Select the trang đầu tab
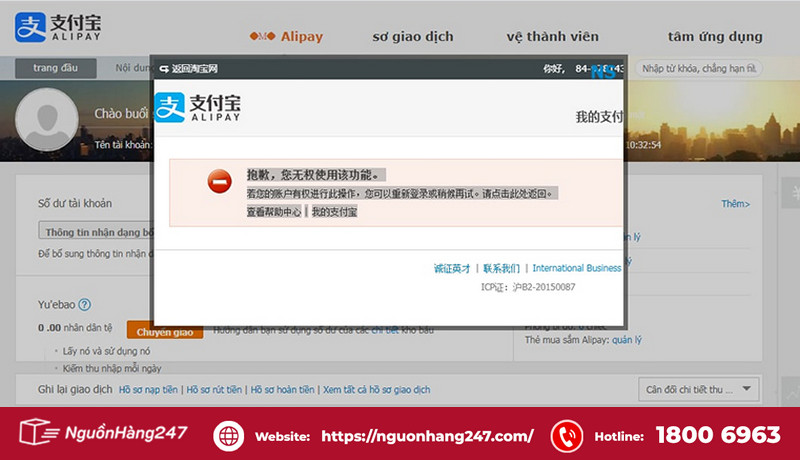Viewport: 800px width, 460px height. (x=56, y=68)
